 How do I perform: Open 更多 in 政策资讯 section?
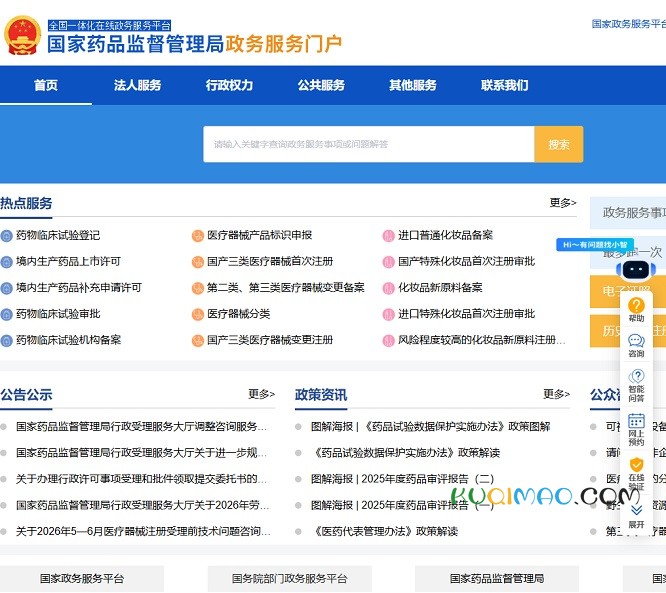[556, 394]
